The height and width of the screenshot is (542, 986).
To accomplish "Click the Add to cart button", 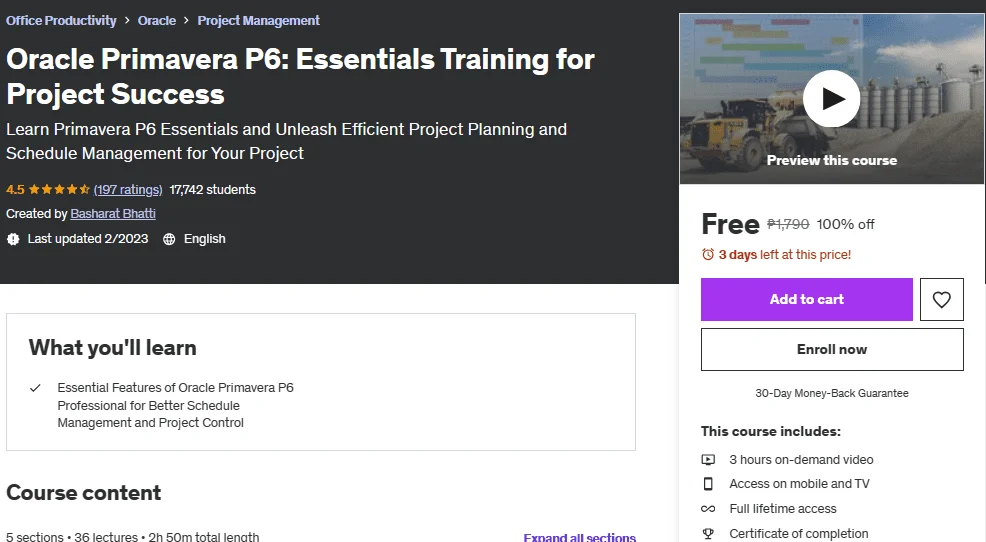I will point(807,299).
